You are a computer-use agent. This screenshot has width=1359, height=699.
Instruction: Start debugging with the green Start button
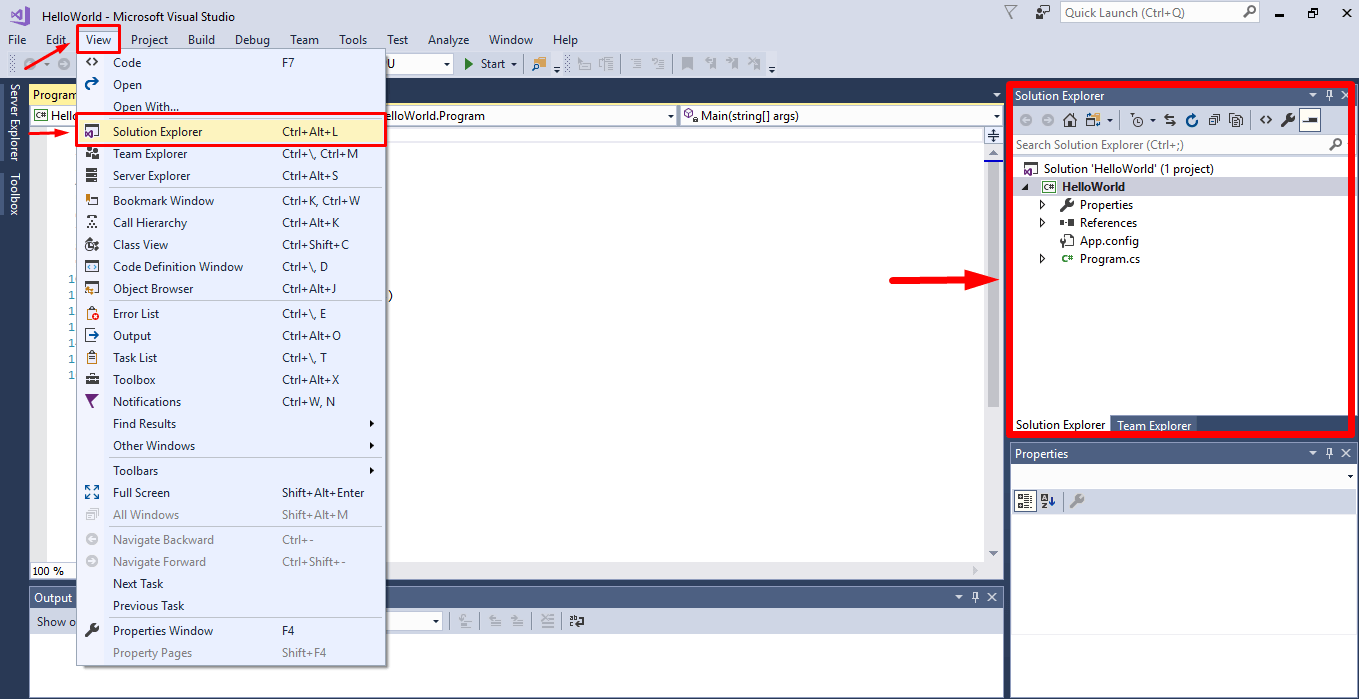click(488, 63)
